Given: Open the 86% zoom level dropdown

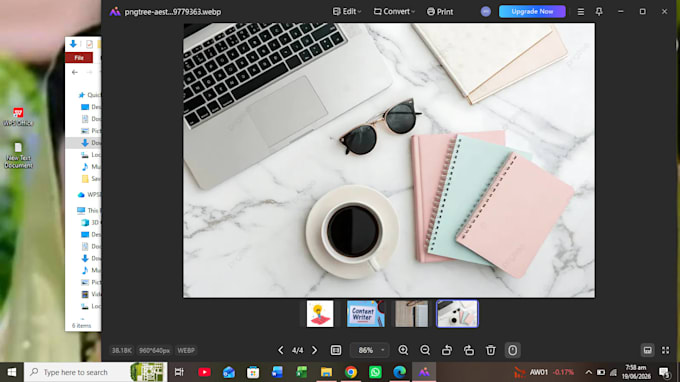Looking at the screenshot, I should click(x=369, y=350).
